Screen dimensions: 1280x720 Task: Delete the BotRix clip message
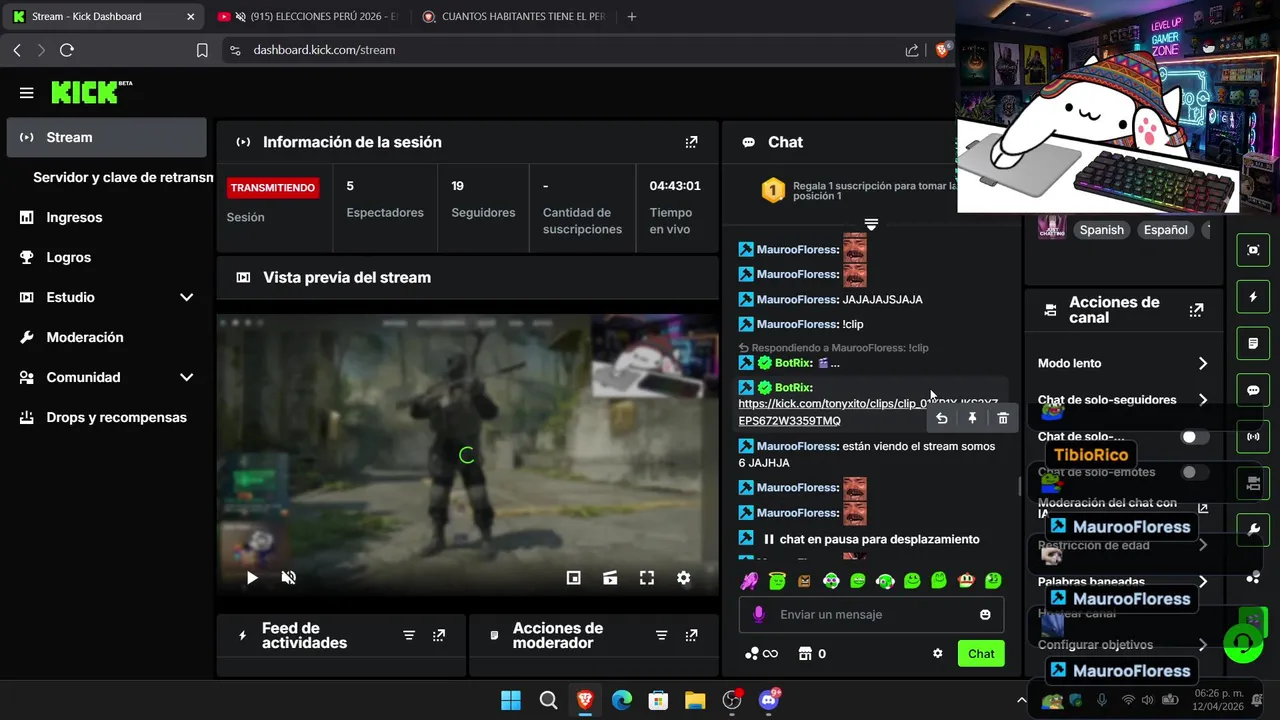tap(1003, 419)
